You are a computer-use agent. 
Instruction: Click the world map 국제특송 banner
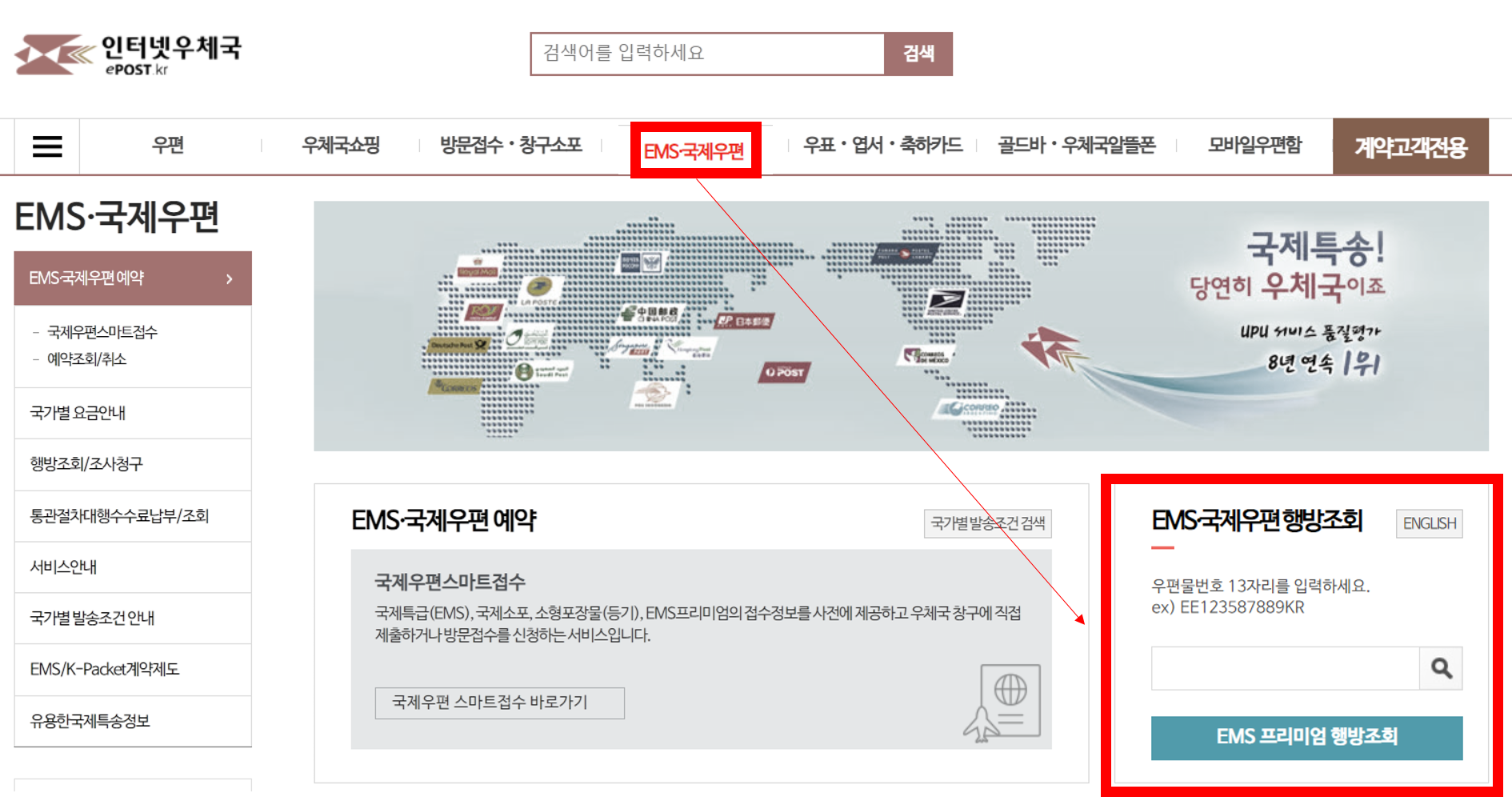(x=901, y=326)
